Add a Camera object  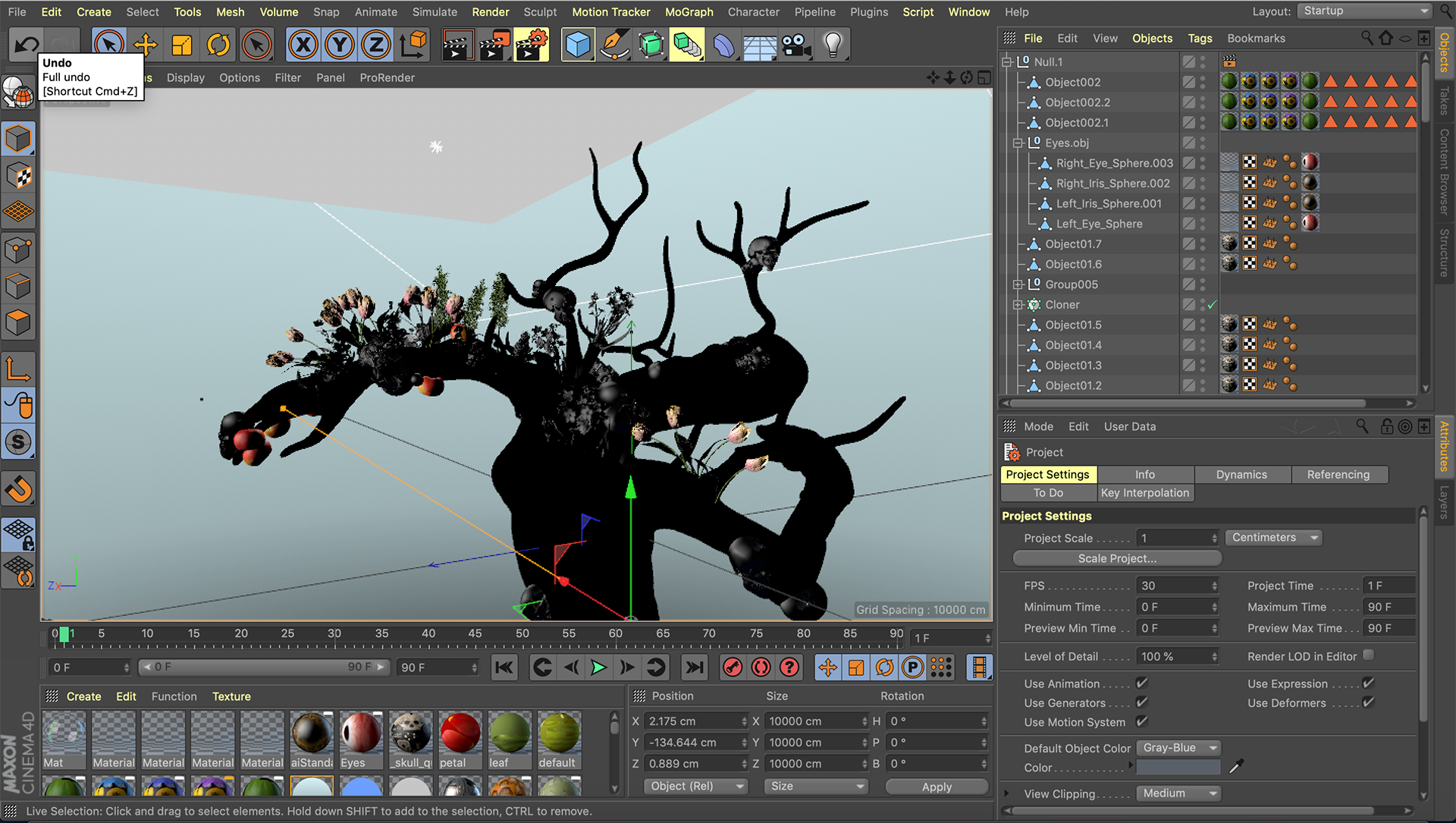(x=796, y=46)
